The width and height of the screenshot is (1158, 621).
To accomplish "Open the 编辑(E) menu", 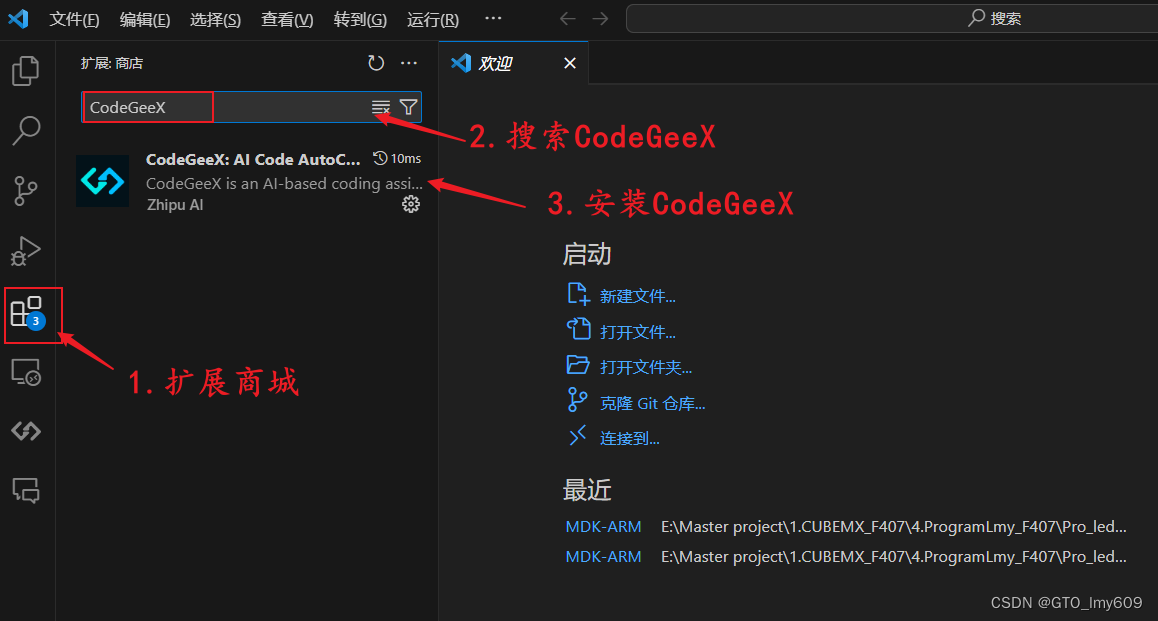I will [145, 20].
